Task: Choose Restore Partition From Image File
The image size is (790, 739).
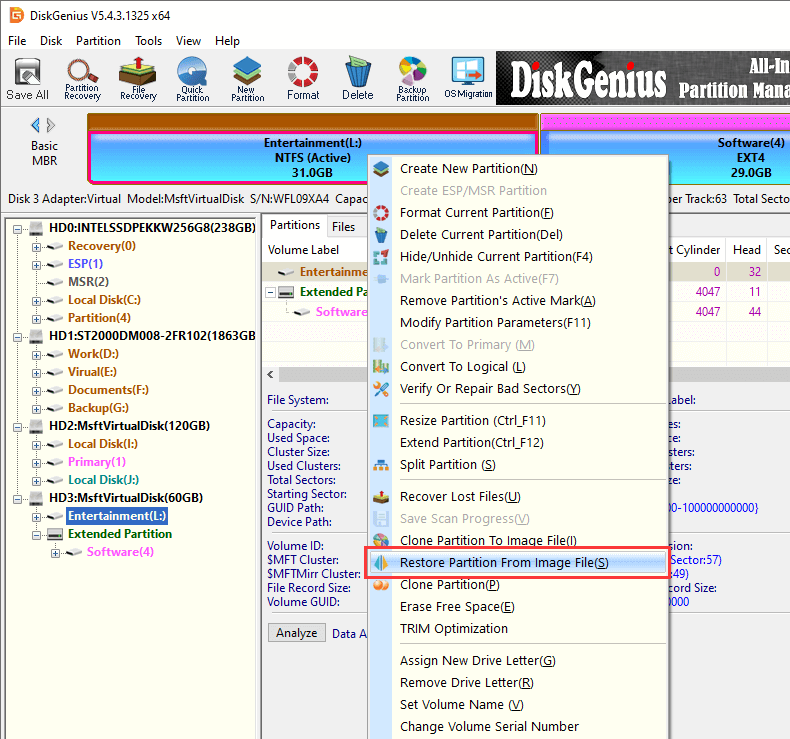Action: [x=503, y=563]
